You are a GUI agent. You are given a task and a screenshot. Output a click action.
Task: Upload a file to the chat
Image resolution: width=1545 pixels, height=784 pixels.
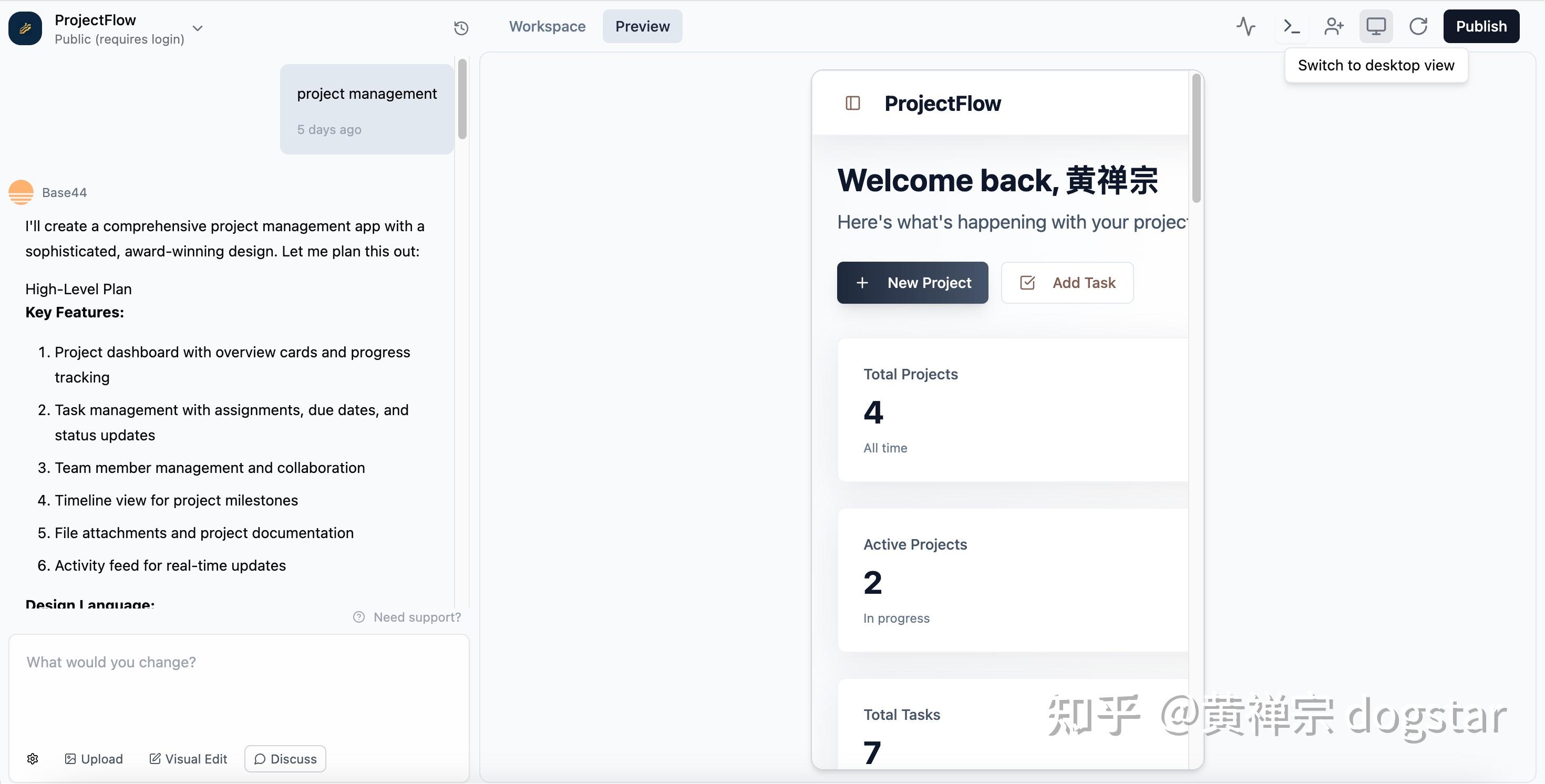coord(93,758)
